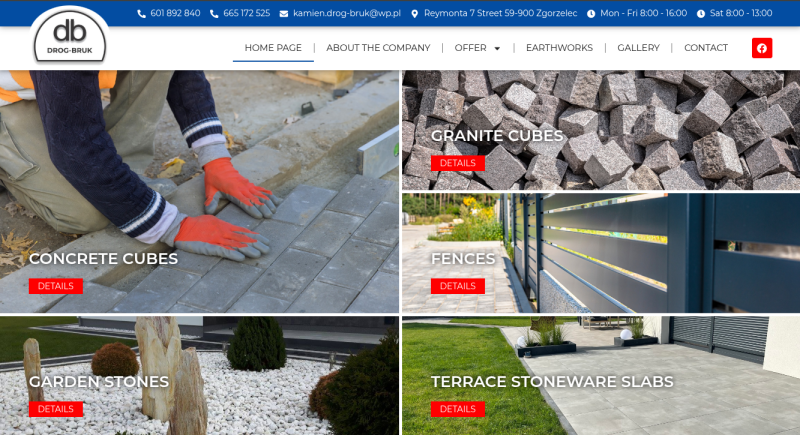View Details for Fences

click(x=458, y=286)
